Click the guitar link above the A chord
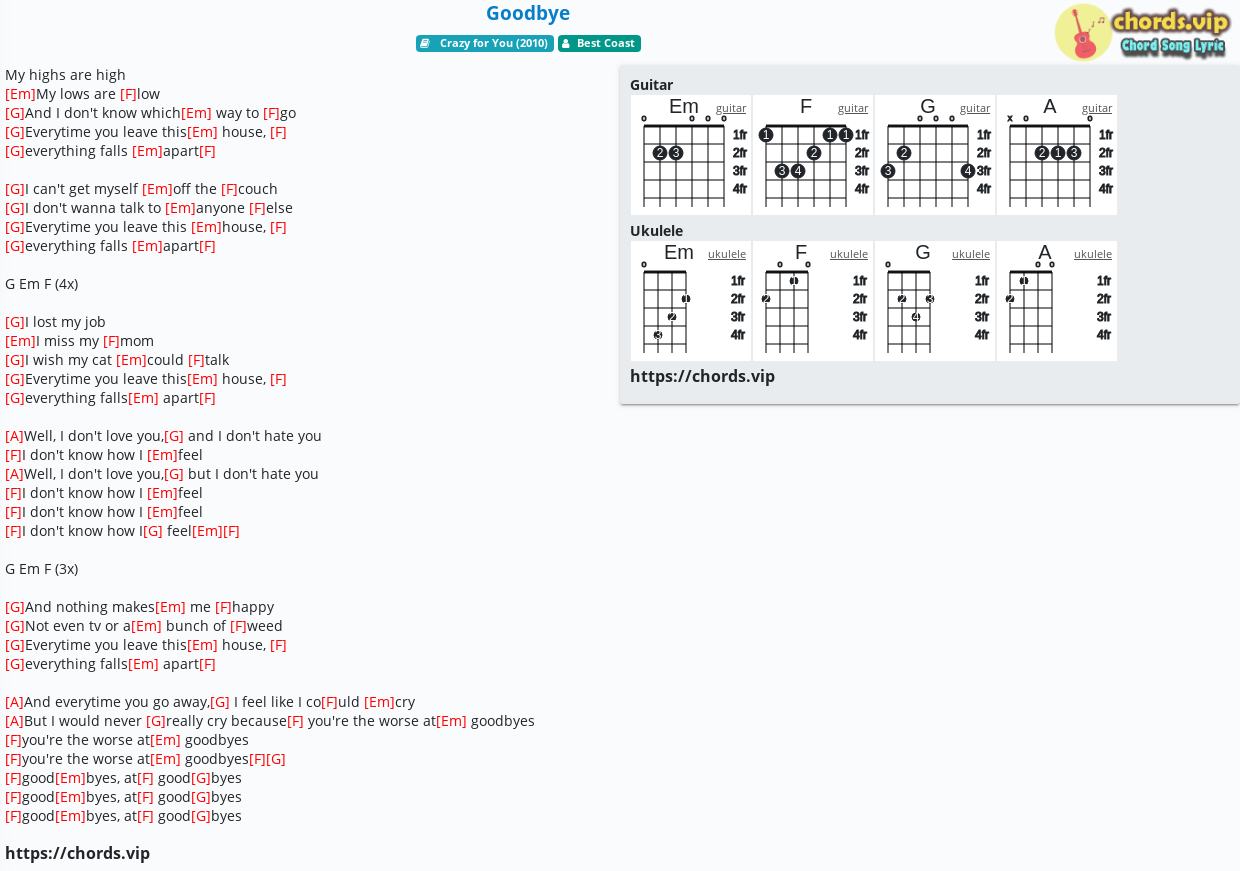This screenshot has width=1240, height=871. point(1097,108)
